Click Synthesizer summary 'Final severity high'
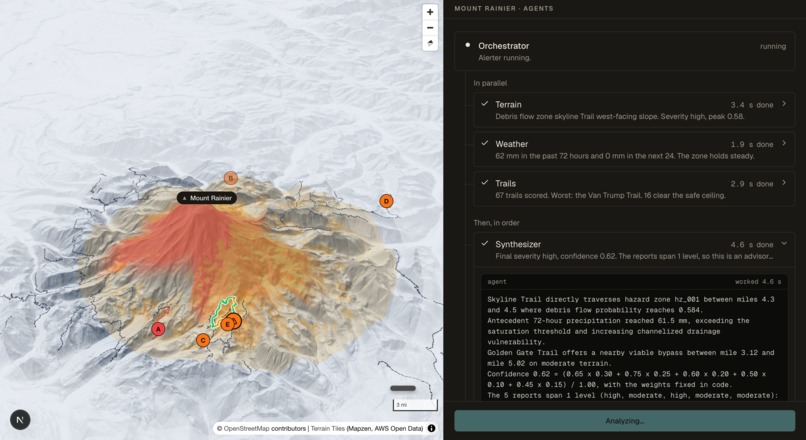 pyautogui.click(x=525, y=256)
